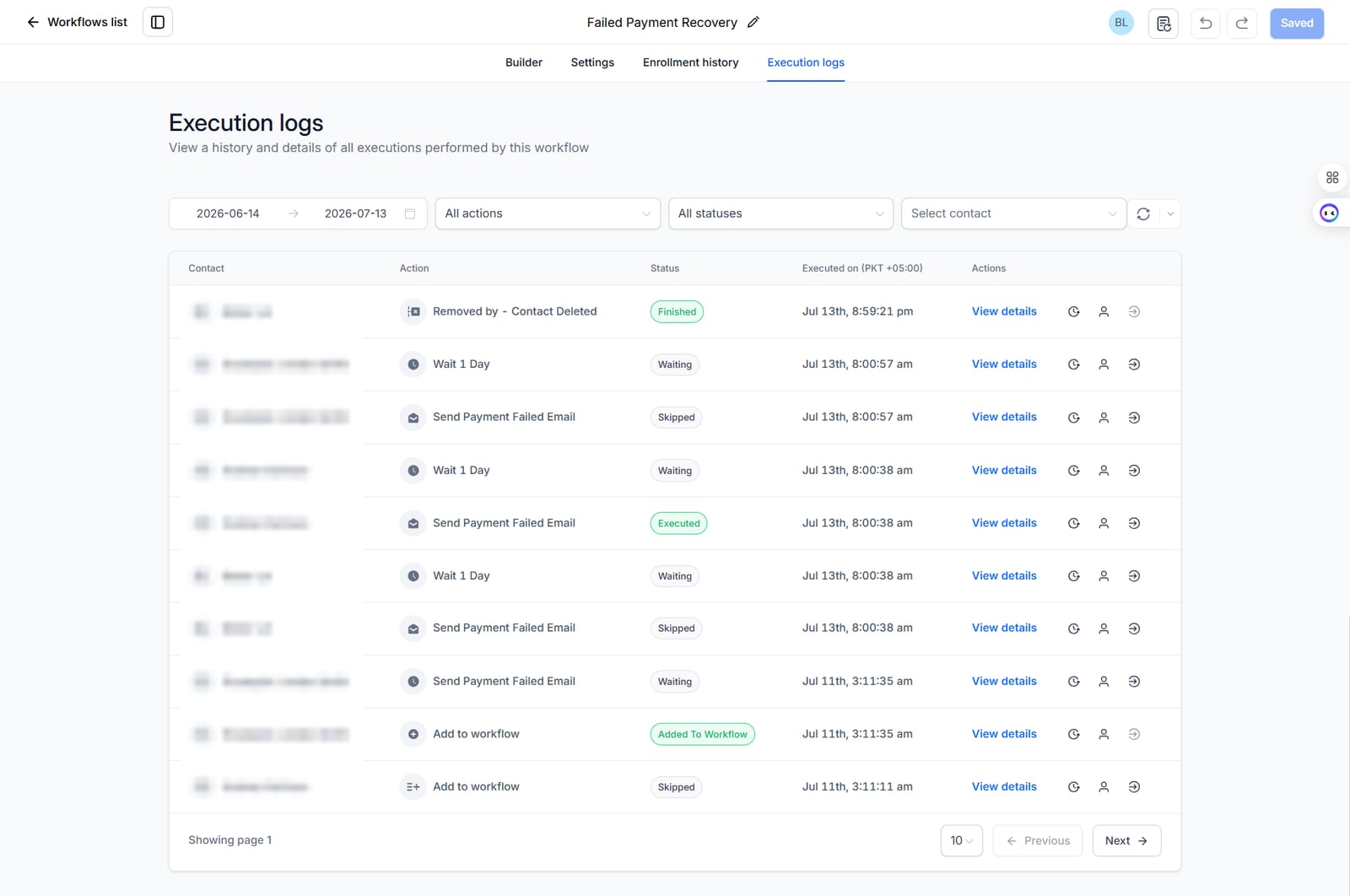Refresh the execution logs list
1350x896 pixels.
1143,214
